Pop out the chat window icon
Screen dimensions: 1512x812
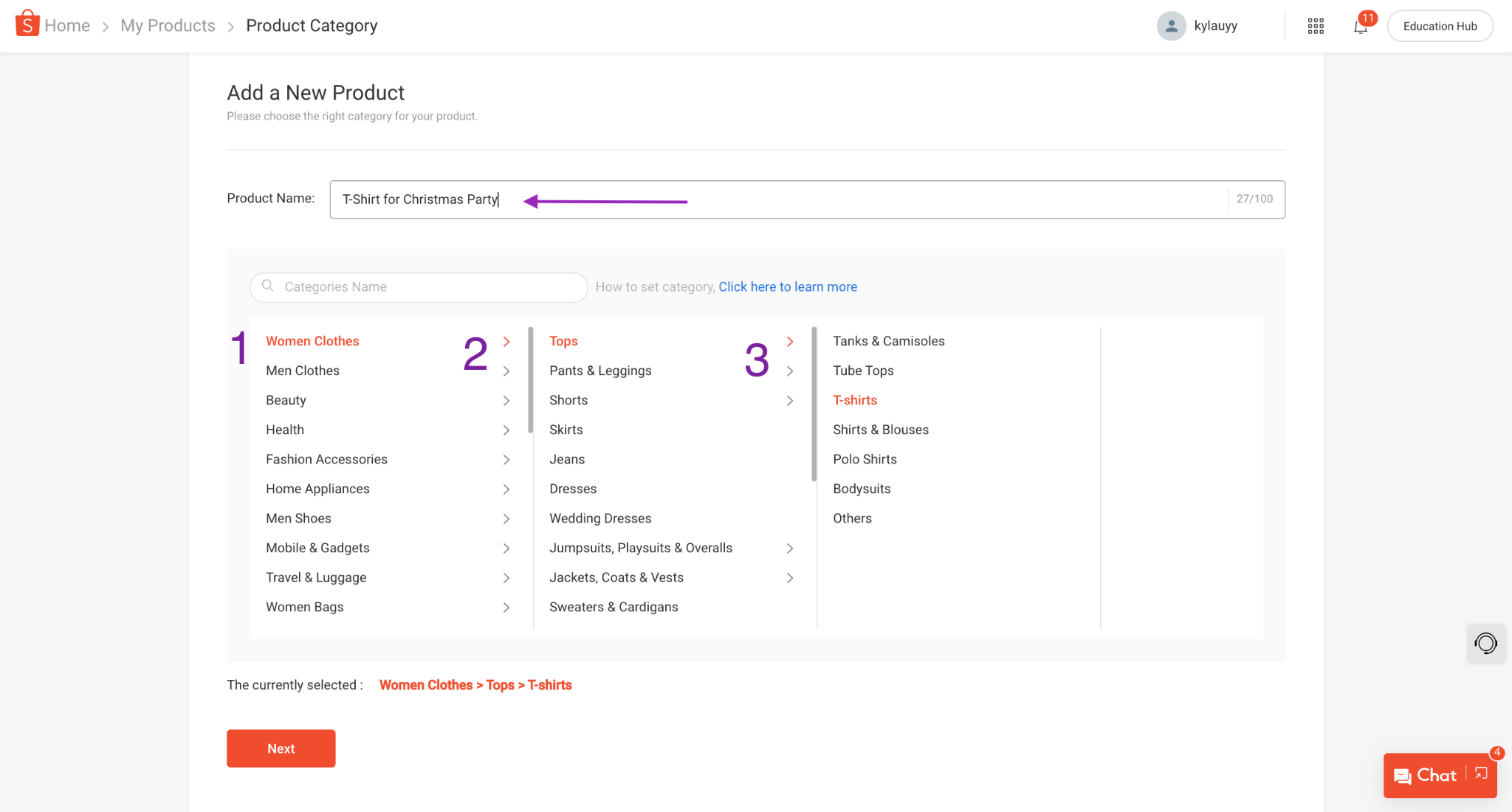[1480, 774]
